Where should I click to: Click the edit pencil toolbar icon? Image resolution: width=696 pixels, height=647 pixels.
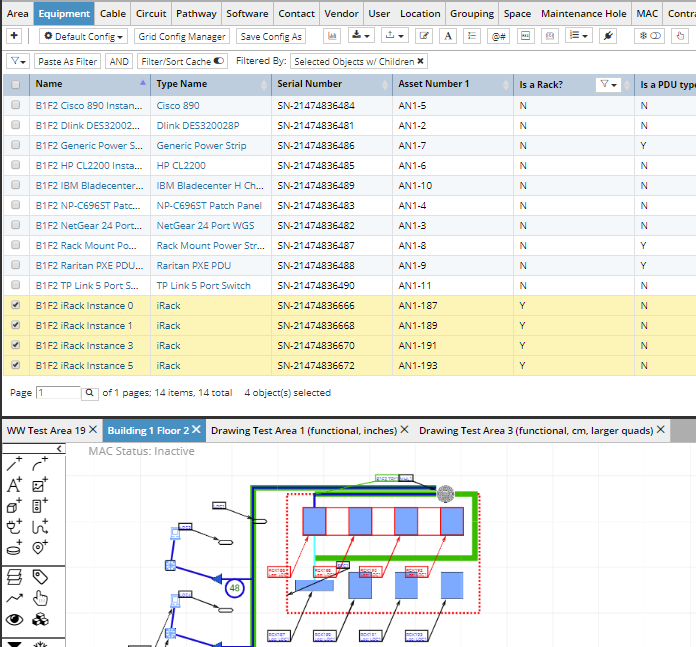coord(424,36)
